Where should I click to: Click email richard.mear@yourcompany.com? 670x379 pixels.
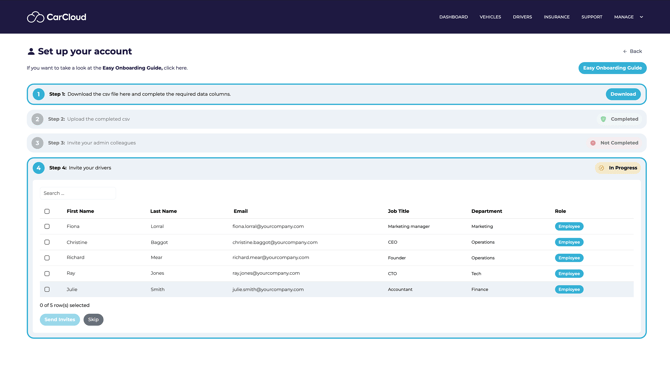270,258
